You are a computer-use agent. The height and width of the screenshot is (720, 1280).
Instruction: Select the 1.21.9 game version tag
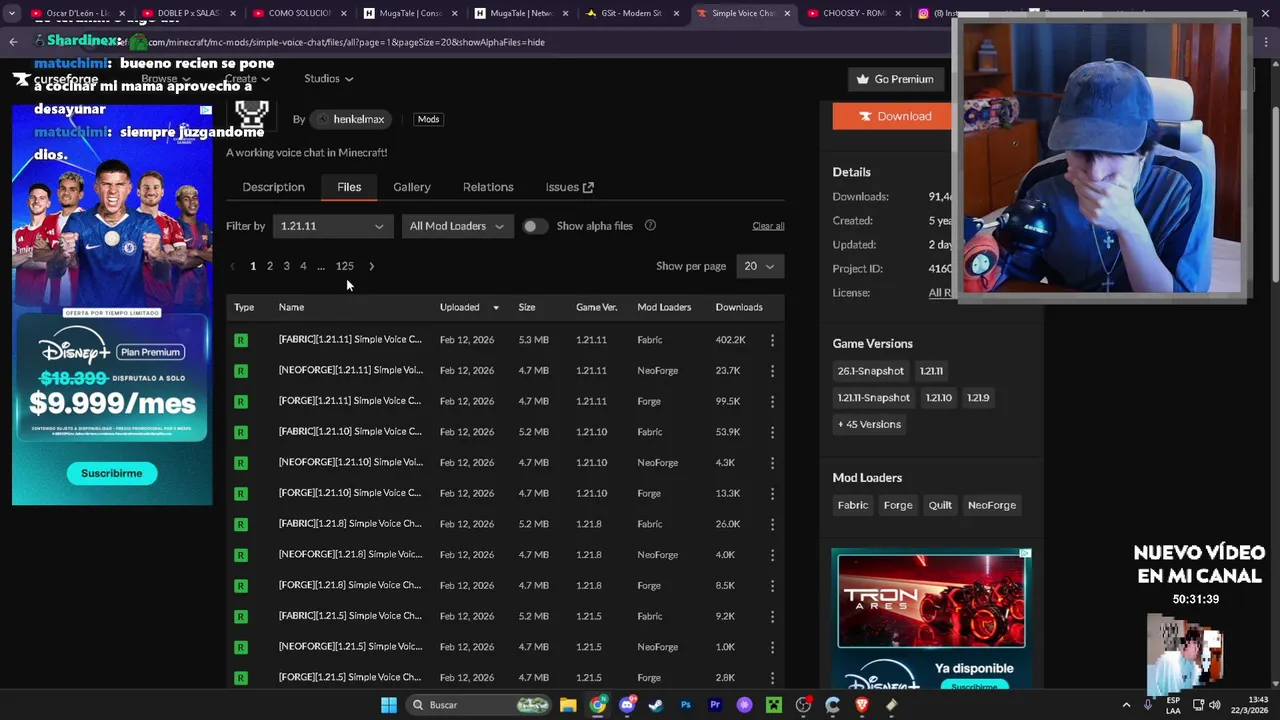(978, 398)
